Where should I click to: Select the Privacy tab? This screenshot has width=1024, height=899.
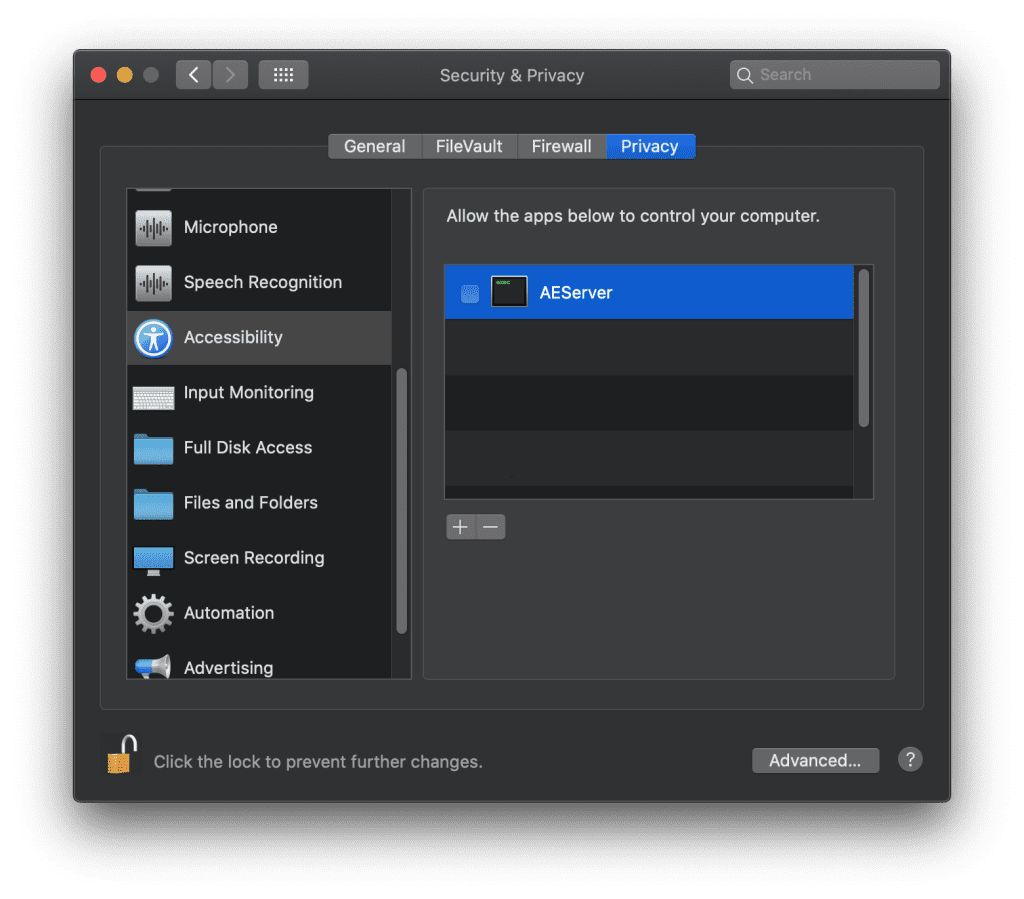650,146
